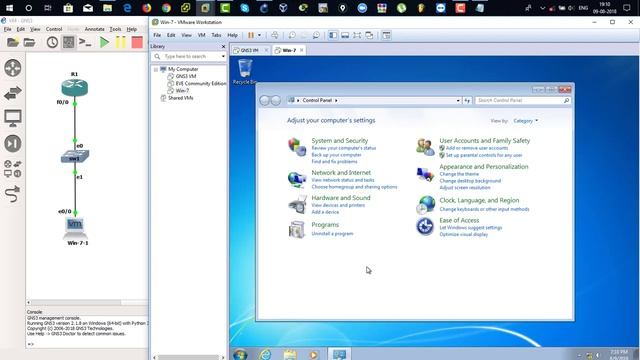This screenshot has height=360, width=640.
Task: Open User Accounts and Family Safety
Action: [484, 140]
